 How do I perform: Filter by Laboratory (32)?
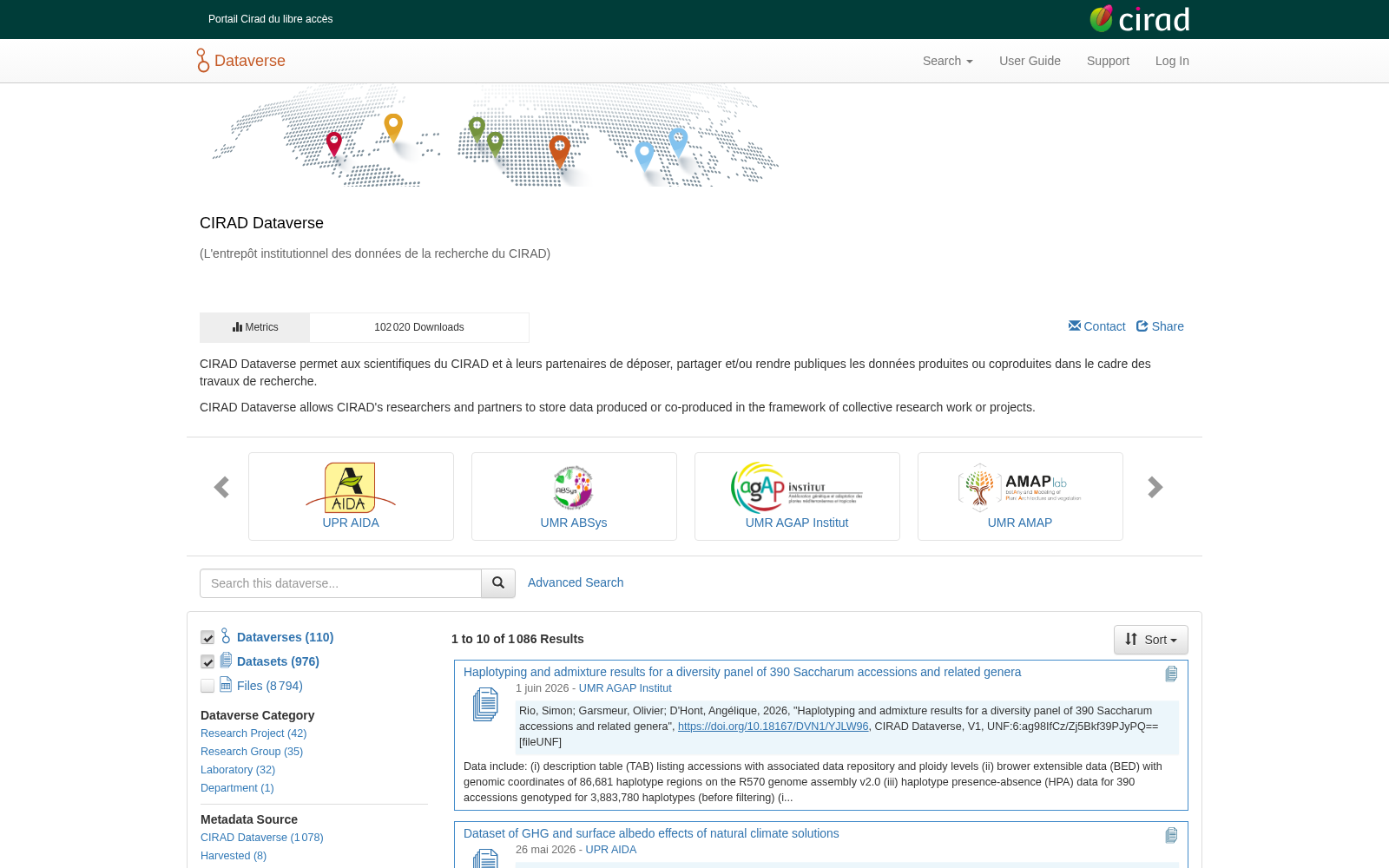238,770
